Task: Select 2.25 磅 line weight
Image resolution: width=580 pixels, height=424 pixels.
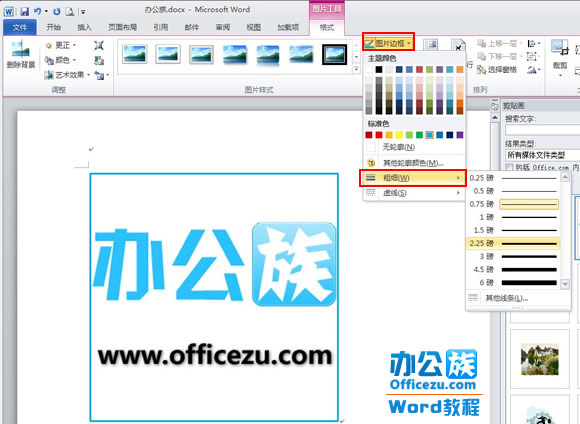Action: (x=513, y=243)
